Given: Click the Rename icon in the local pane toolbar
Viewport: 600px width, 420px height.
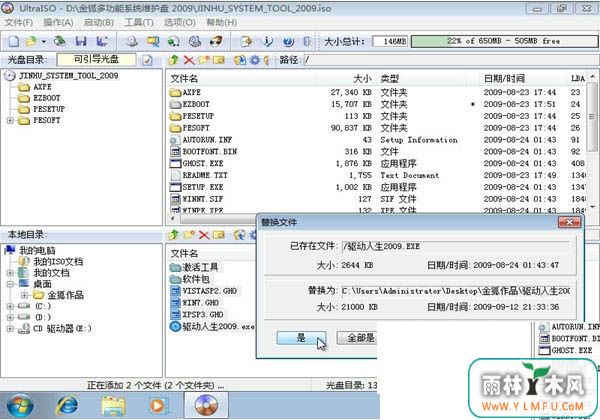Looking at the screenshot, I should [218, 234].
